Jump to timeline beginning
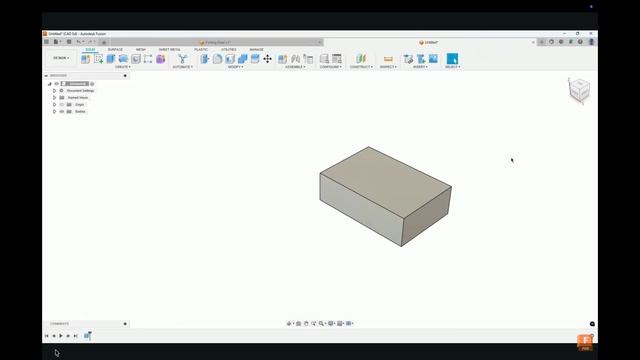The width and height of the screenshot is (640, 360). 46,336
